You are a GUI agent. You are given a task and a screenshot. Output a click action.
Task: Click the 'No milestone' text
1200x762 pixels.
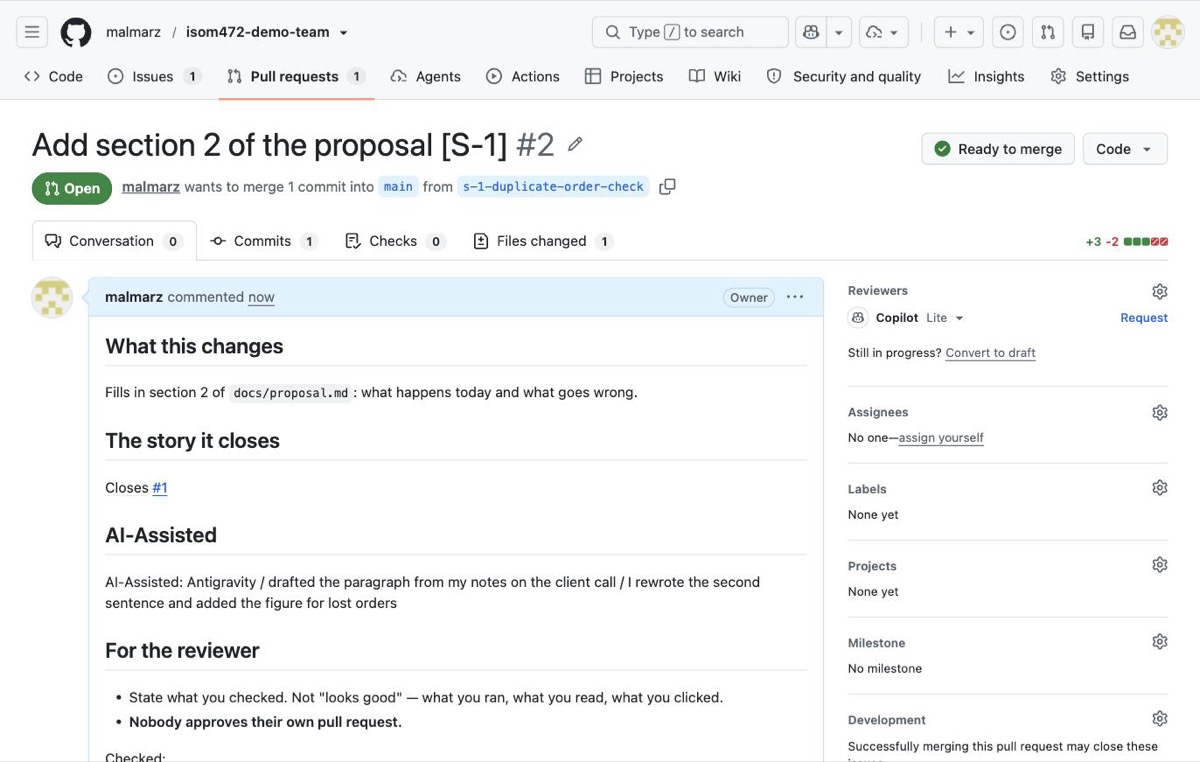click(x=885, y=669)
